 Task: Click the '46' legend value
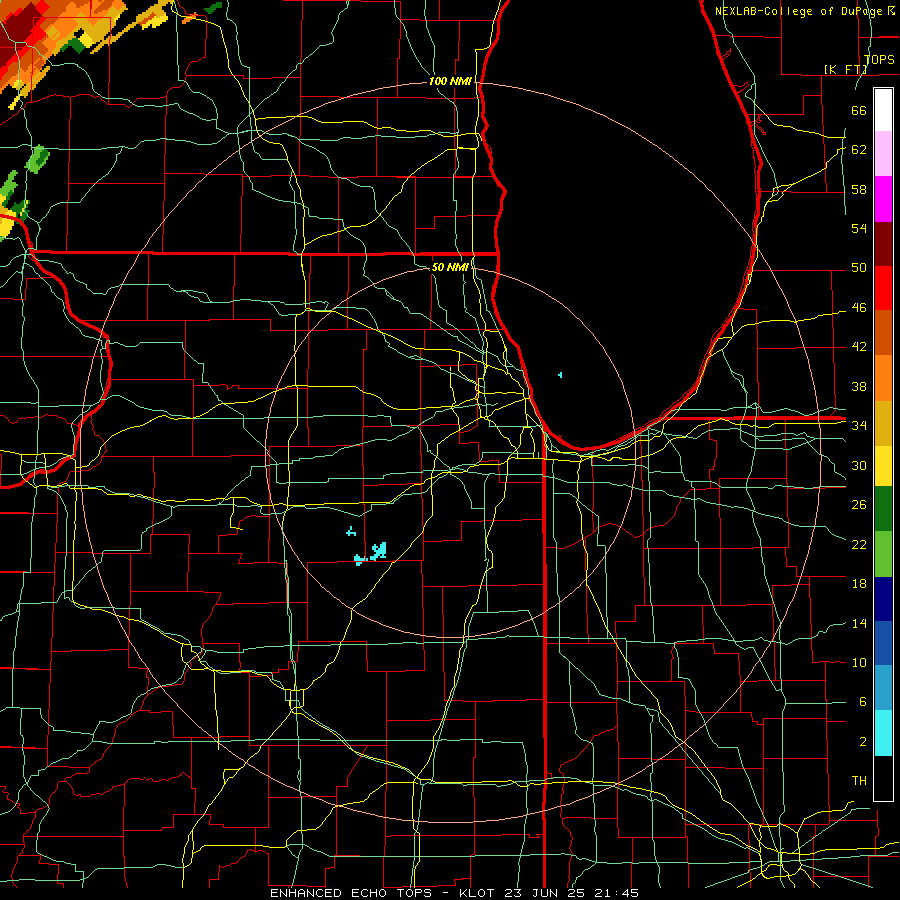coord(859,308)
